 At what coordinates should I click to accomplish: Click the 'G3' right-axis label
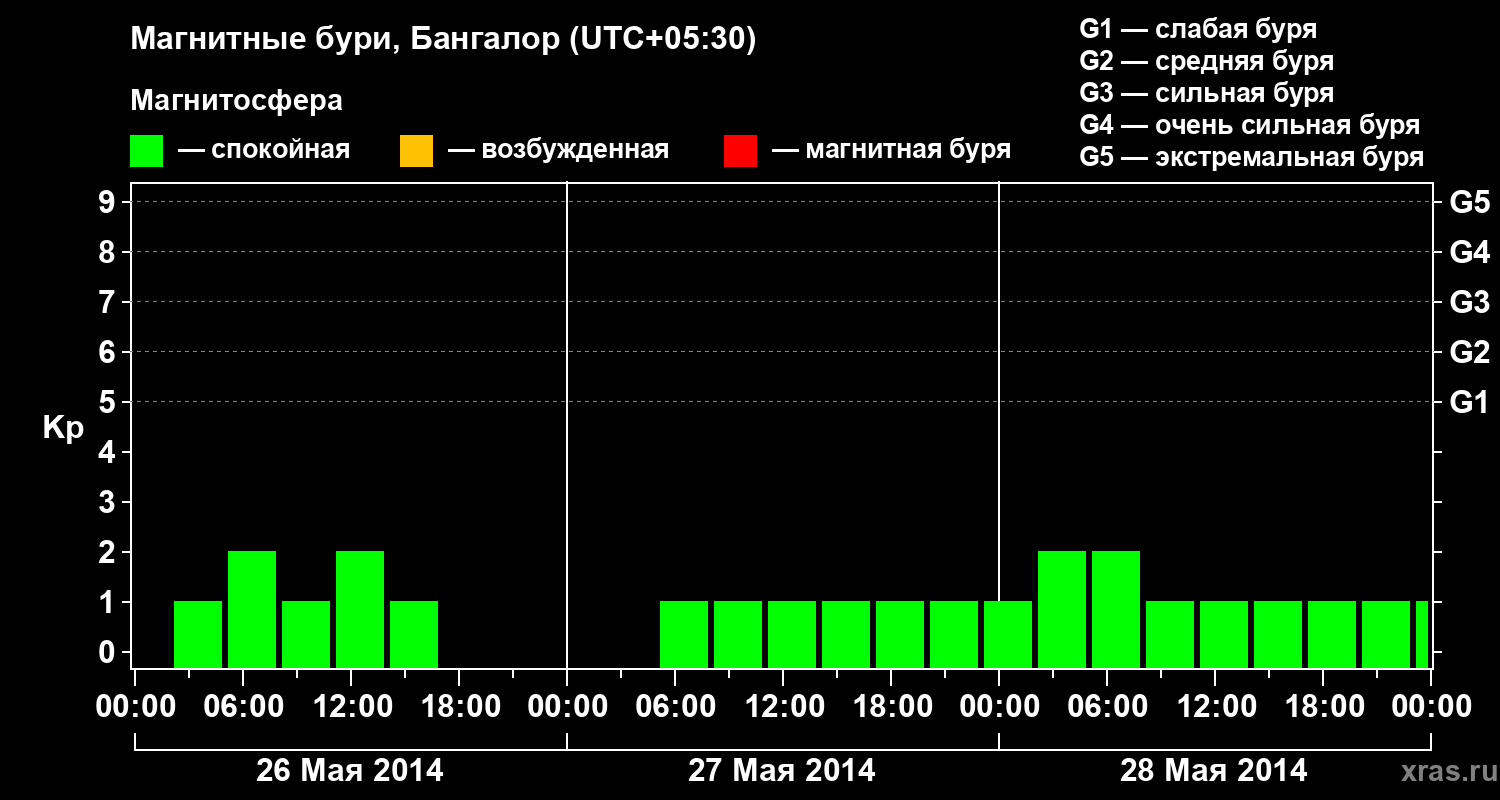coord(1469,302)
